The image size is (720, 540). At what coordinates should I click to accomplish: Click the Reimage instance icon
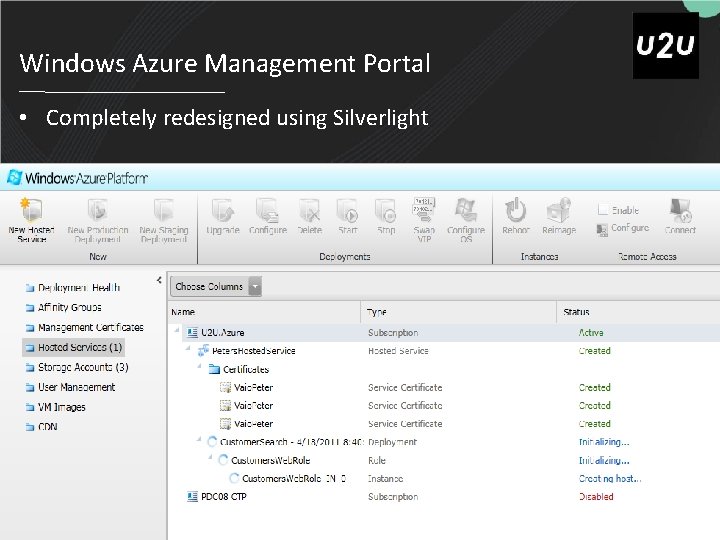click(559, 210)
